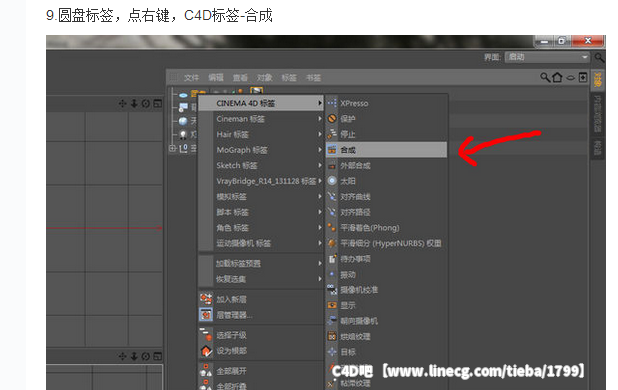Viewport: 618px width, 390px height.
Task: Expand the Sketch 标签 submenu
Action: coord(261,165)
